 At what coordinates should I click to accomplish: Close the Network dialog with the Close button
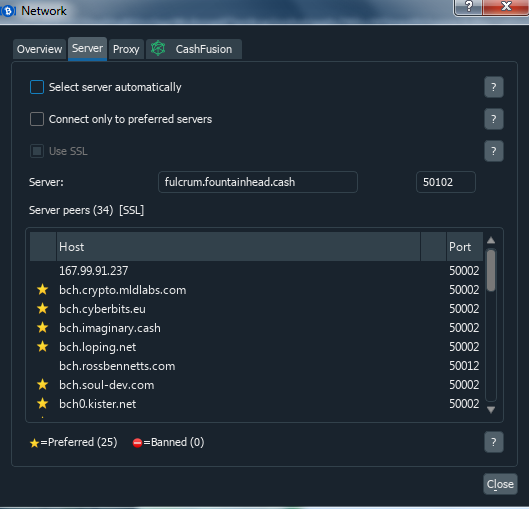(x=500, y=484)
